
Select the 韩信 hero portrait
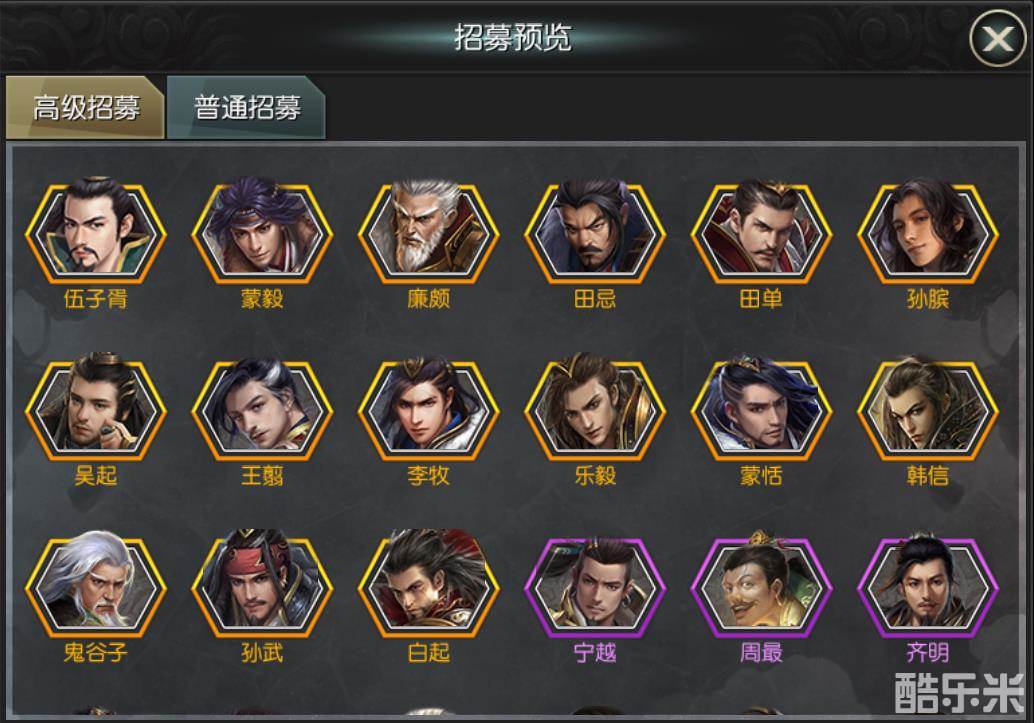tap(927, 407)
